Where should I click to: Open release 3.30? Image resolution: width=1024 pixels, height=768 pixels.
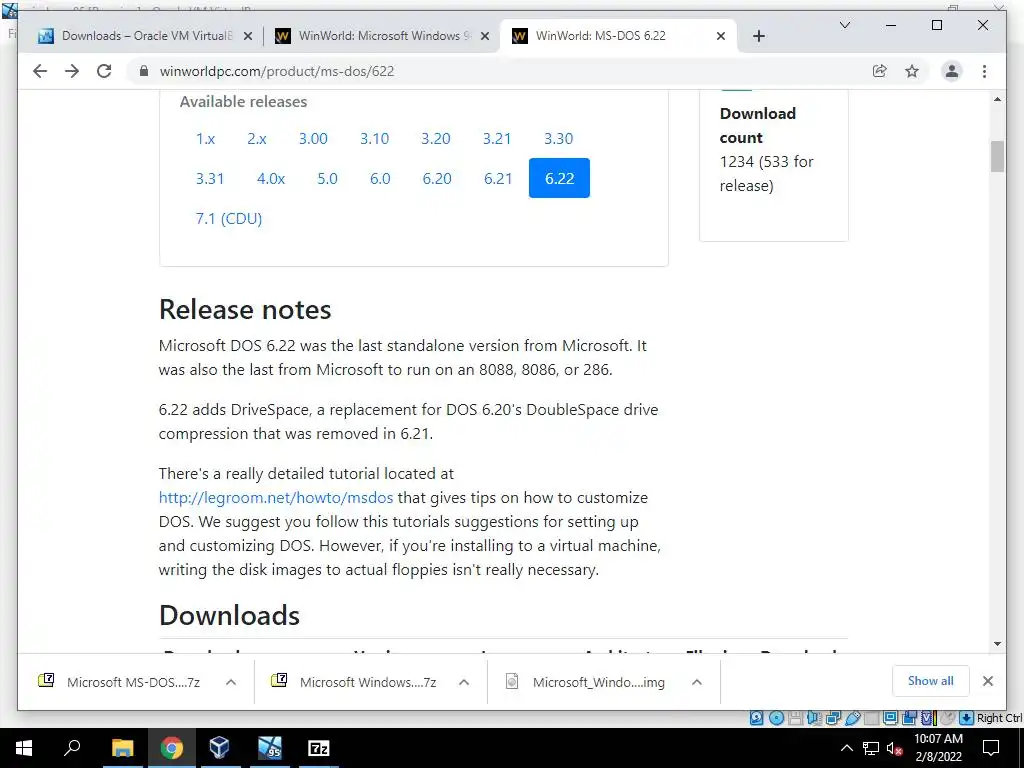pyautogui.click(x=558, y=138)
